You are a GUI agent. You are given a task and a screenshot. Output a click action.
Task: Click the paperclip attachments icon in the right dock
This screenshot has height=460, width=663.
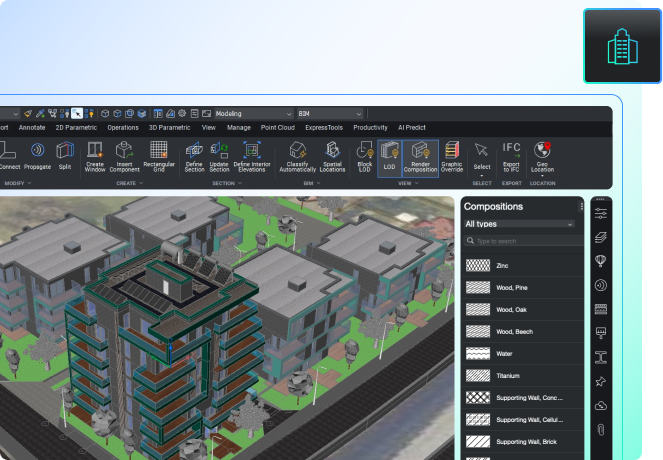click(x=601, y=430)
